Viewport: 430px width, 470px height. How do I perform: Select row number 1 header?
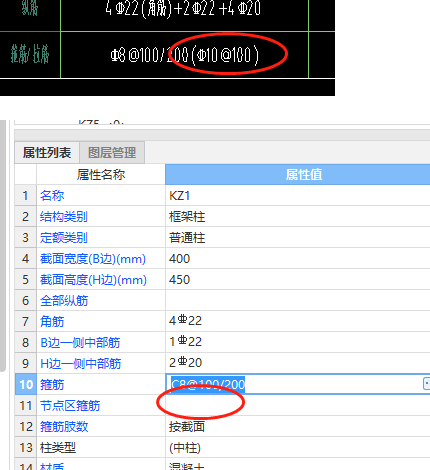(26, 196)
